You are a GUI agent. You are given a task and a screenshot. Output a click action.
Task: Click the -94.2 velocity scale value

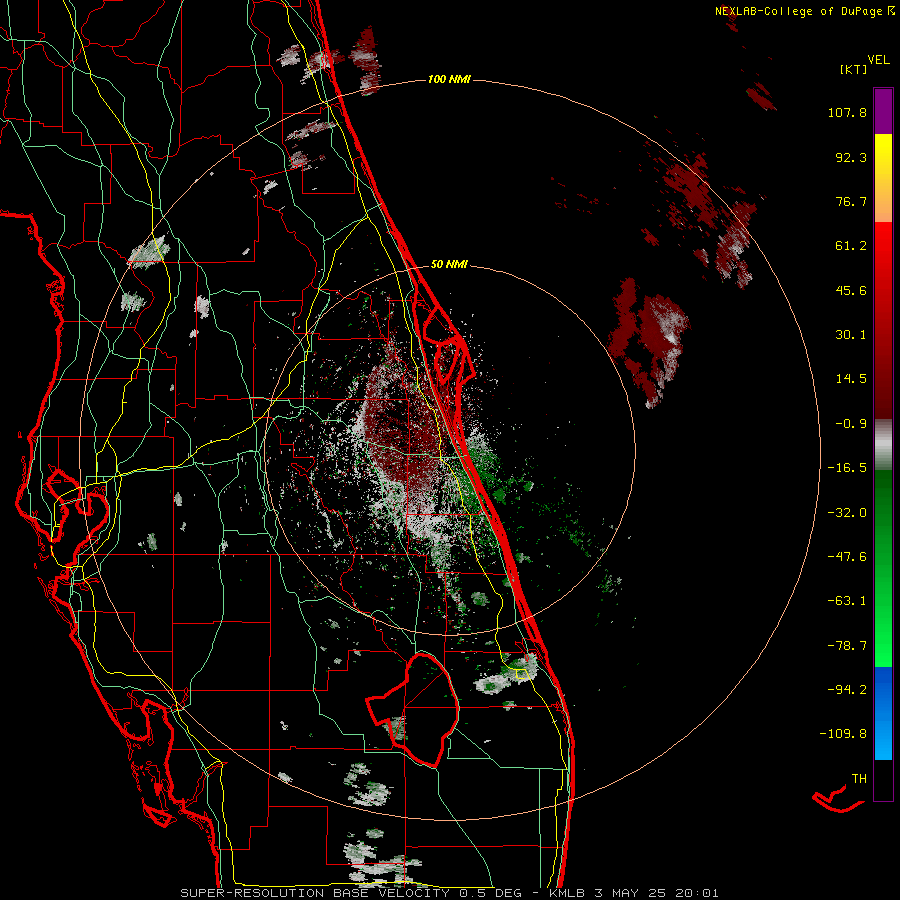pos(847,690)
